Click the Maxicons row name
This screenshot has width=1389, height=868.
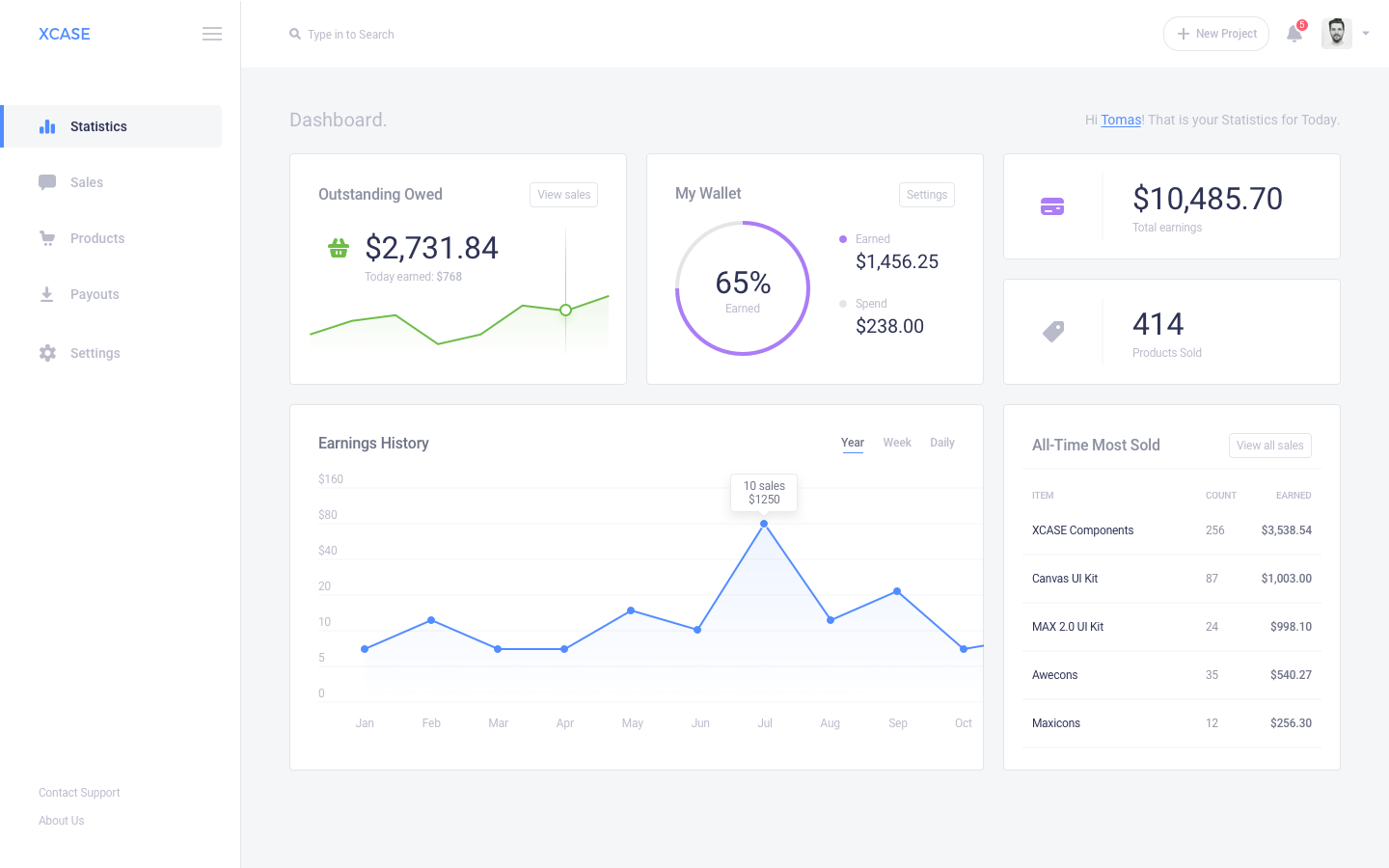coord(1056,723)
